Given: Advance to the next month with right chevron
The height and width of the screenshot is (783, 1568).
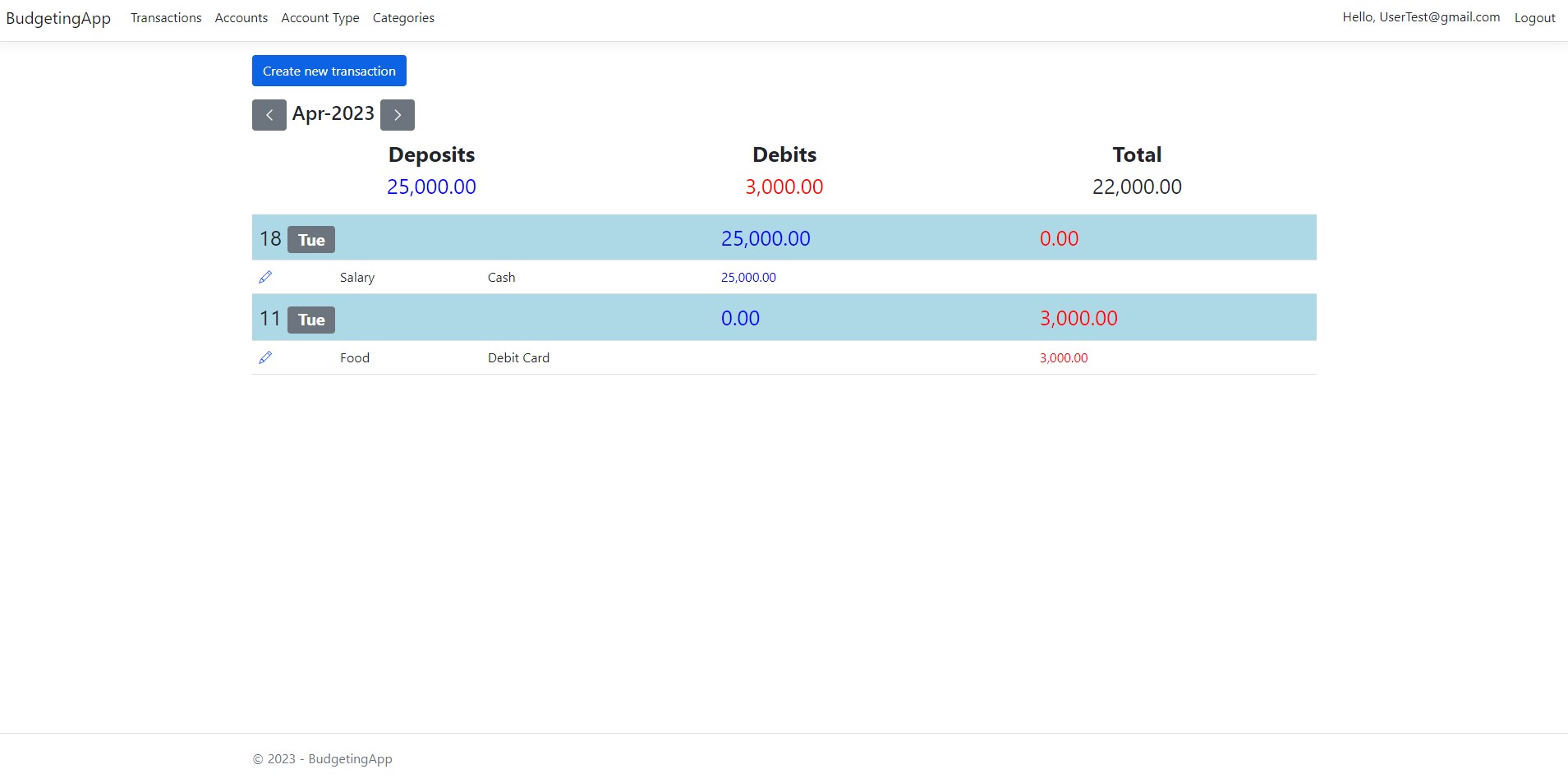Looking at the screenshot, I should click(x=398, y=114).
